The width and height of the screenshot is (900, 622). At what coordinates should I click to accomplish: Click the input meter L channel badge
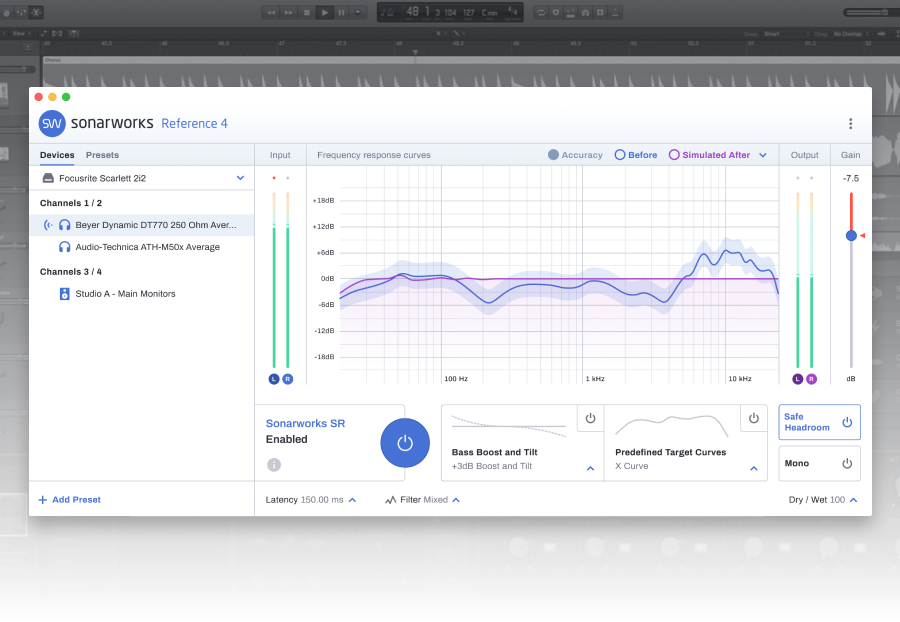click(274, 379)
